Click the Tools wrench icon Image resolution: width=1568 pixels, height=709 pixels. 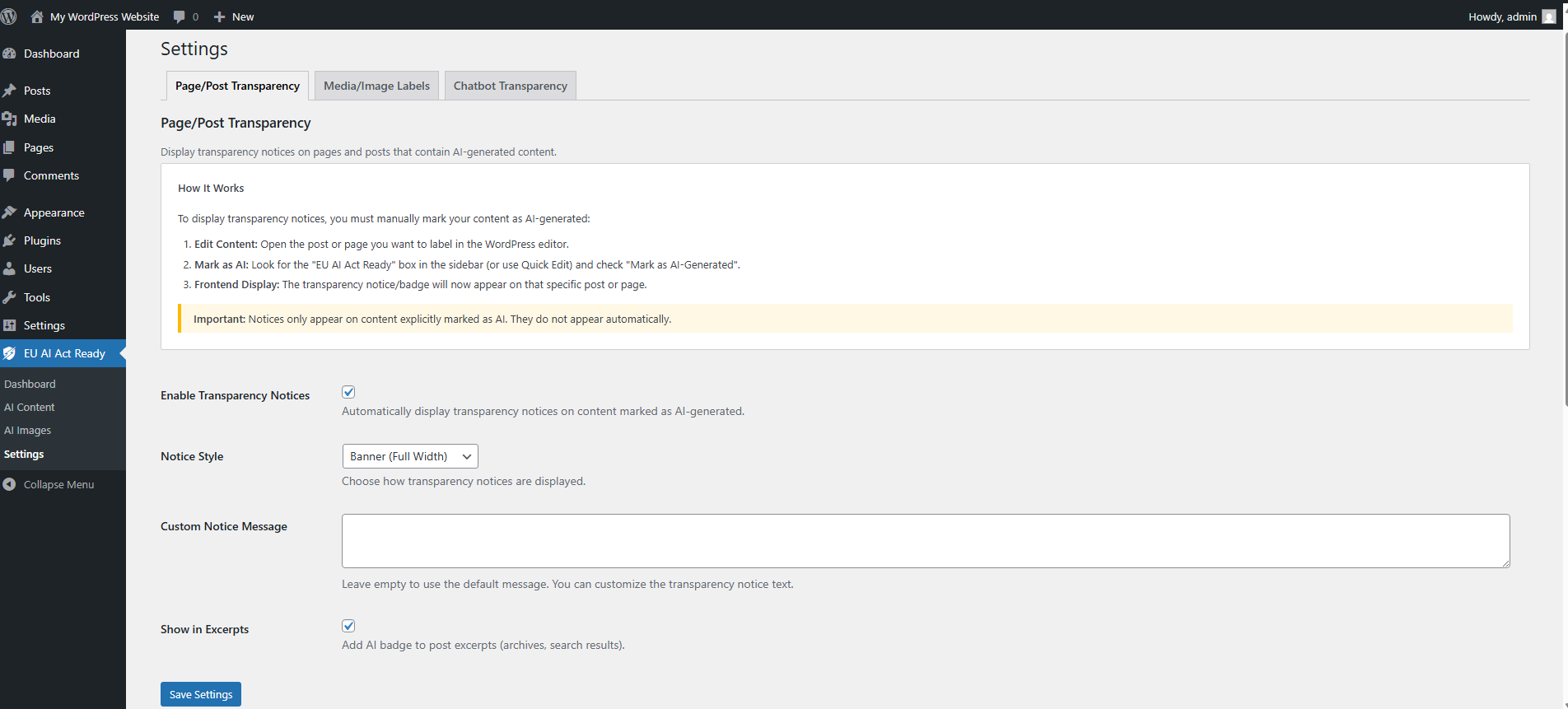[10, 297]
